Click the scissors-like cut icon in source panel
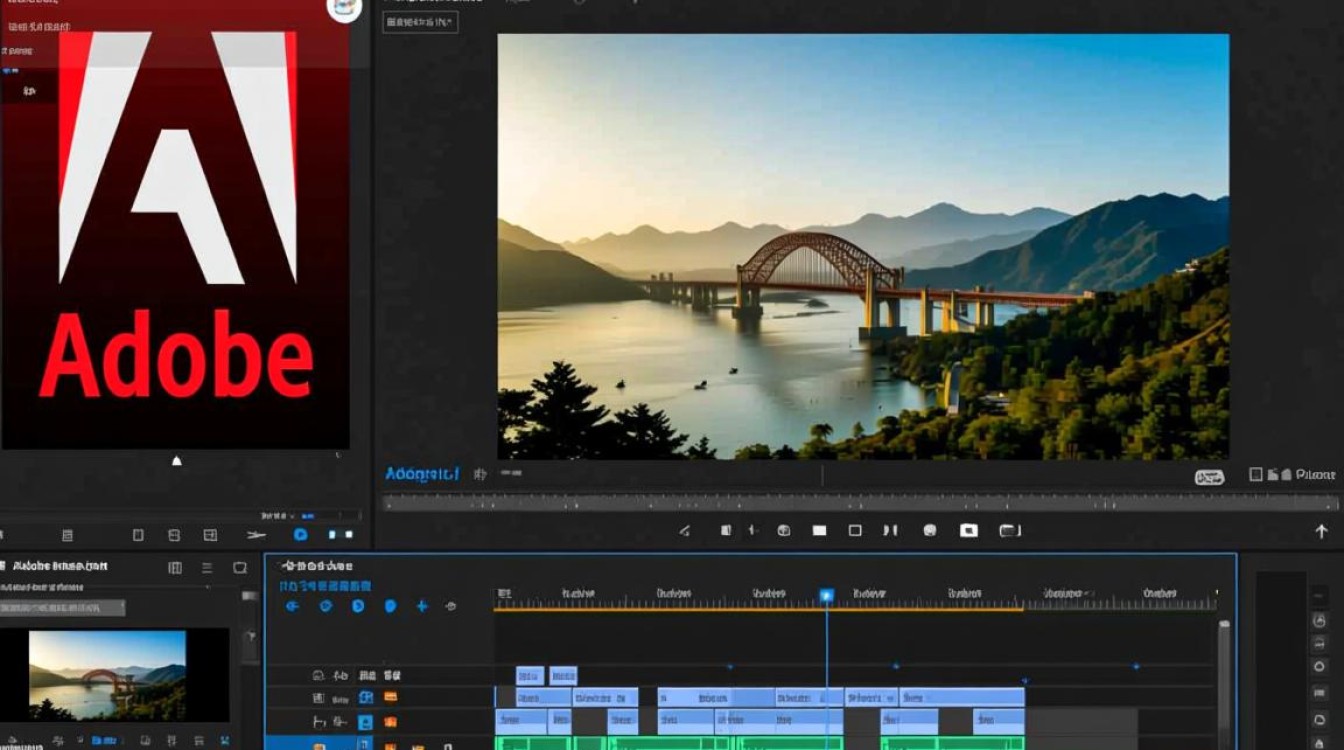The width and height of the screenshot is (1344, 750). [x=256, y=535]
